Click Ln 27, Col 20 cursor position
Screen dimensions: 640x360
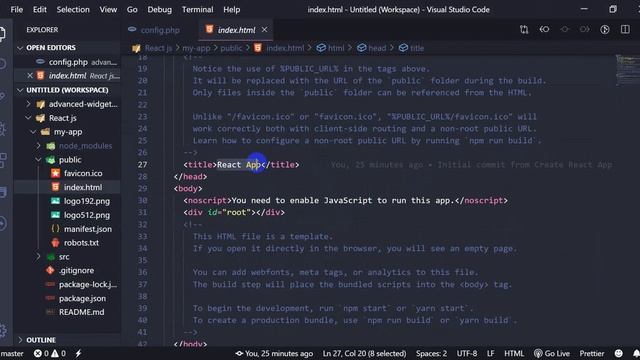[x=364, y=353]
